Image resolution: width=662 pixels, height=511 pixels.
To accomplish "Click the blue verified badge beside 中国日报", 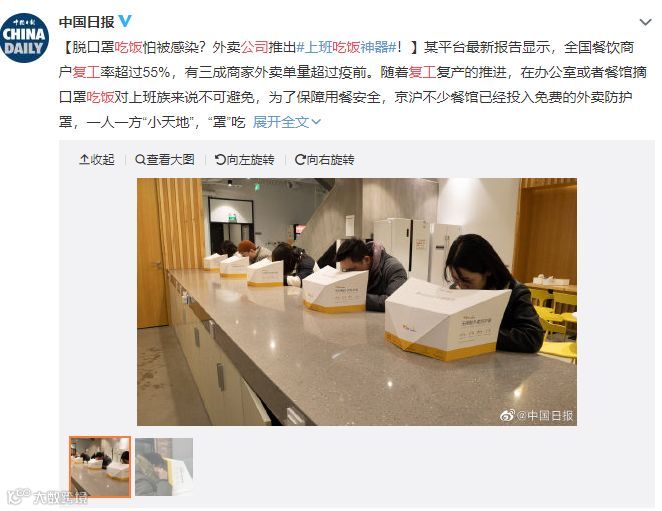I will tap(125, 21).
